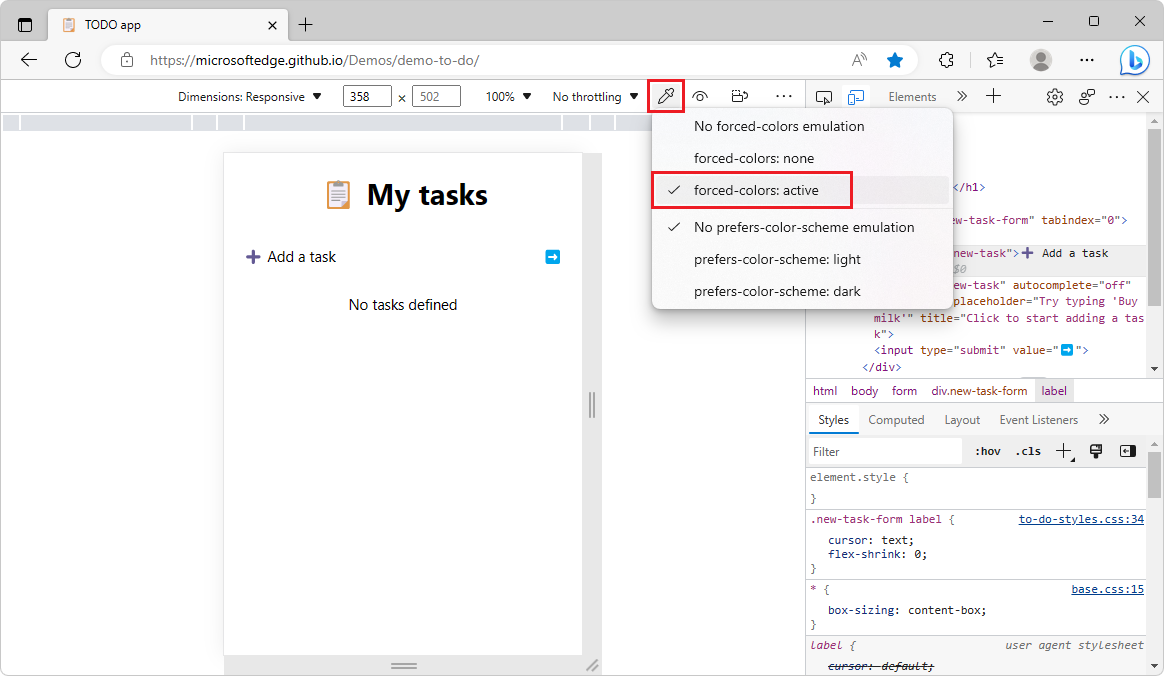Viewport: 1164px width, 676px height.
Task: Open a new browser tab
Action: pos(305,24)
